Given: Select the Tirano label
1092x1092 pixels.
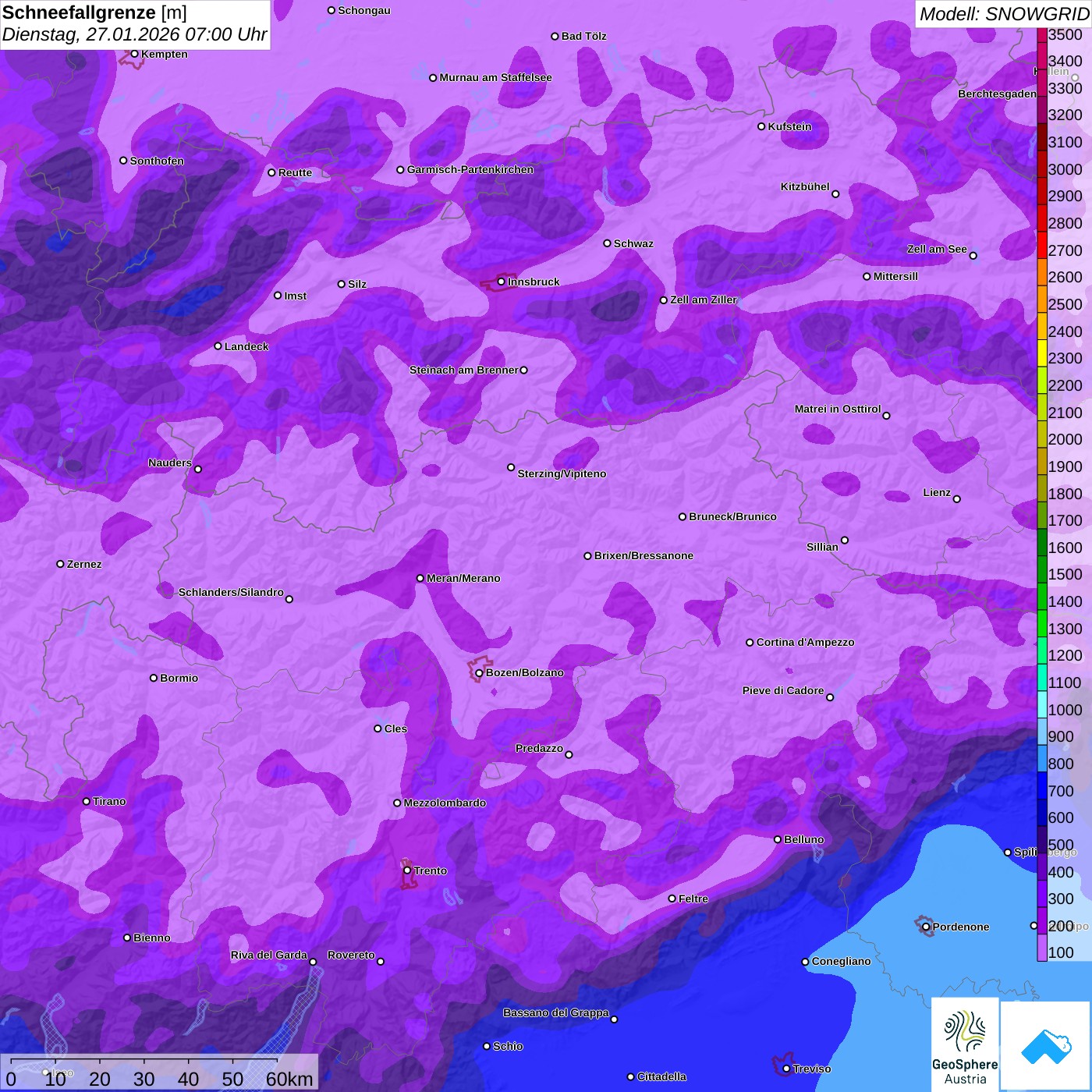Looking at the screenshot, I should click(x=109, y=801).
